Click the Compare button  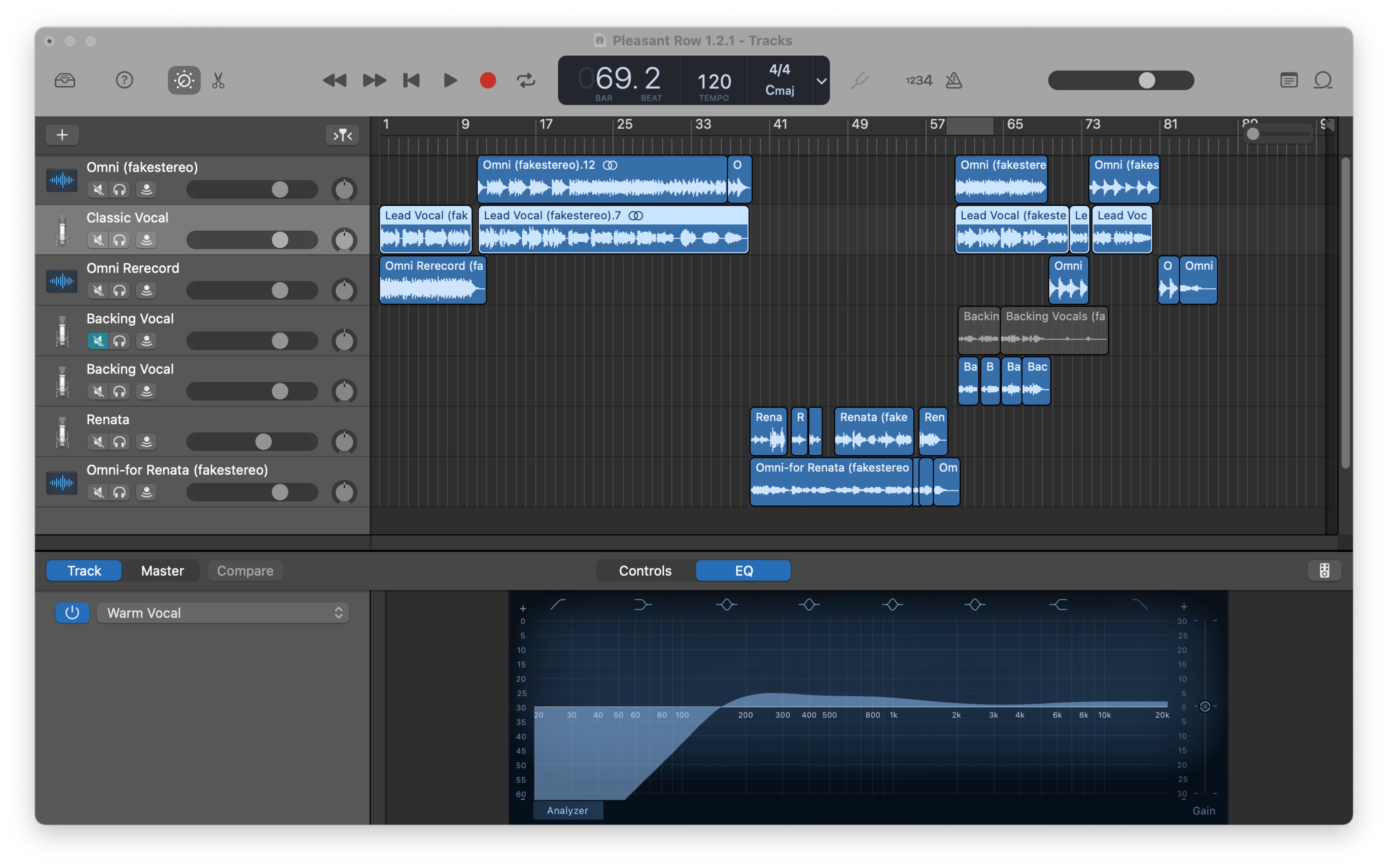pyautogui.click(x=245, y=571)
